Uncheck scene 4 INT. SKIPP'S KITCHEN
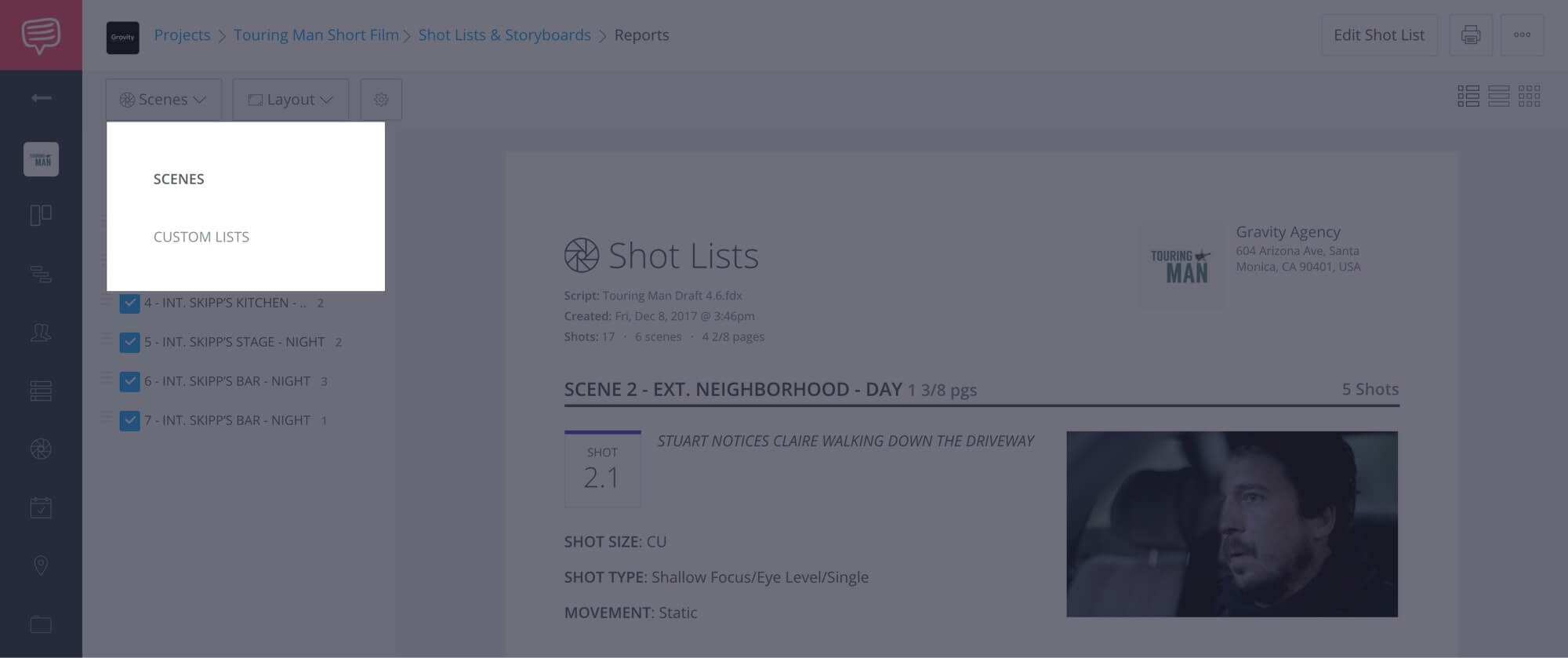Viewport: 1568px width, 658px height. (130, 303)
